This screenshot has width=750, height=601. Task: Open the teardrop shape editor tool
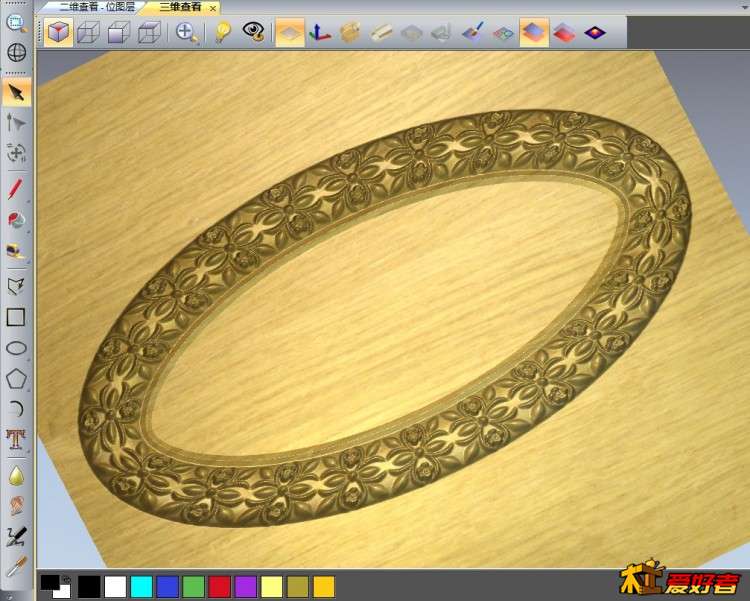[16, 476]
